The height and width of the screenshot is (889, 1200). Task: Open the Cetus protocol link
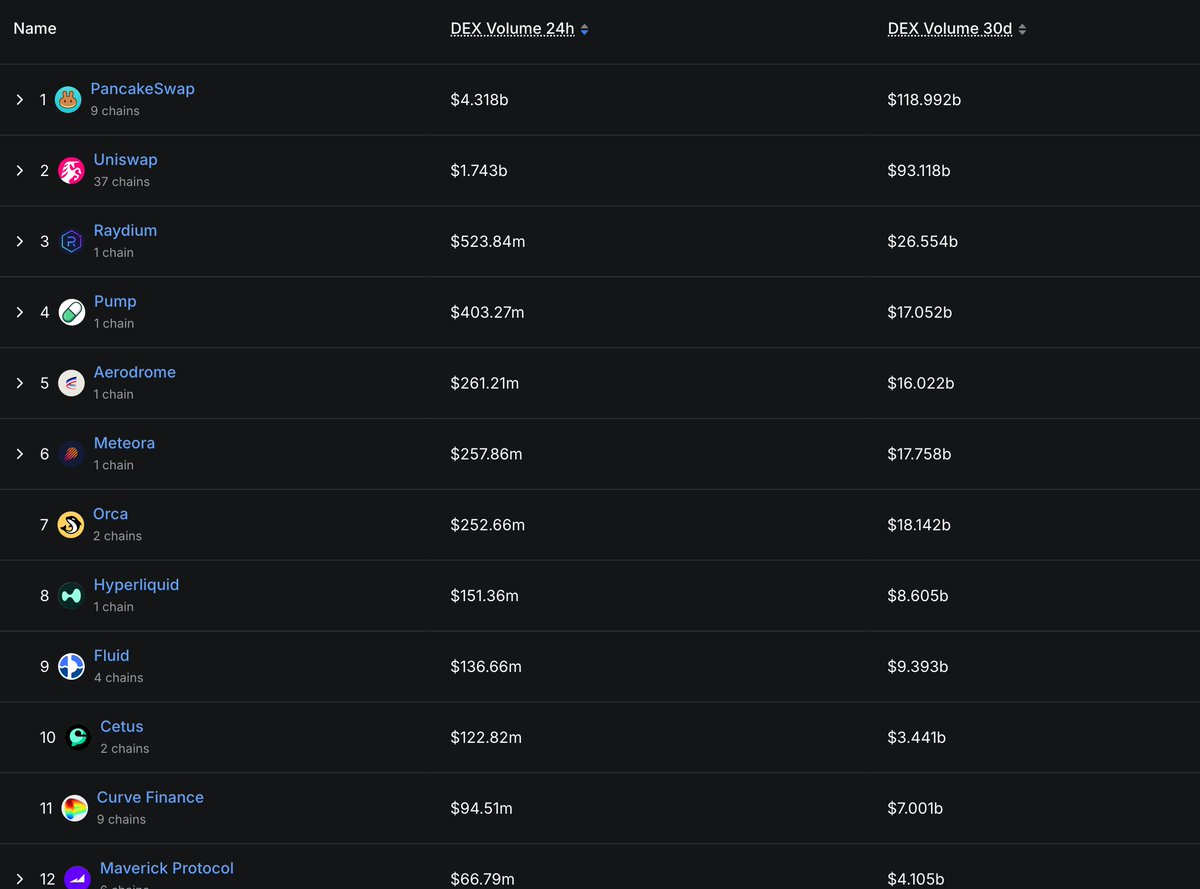(122, 727)
